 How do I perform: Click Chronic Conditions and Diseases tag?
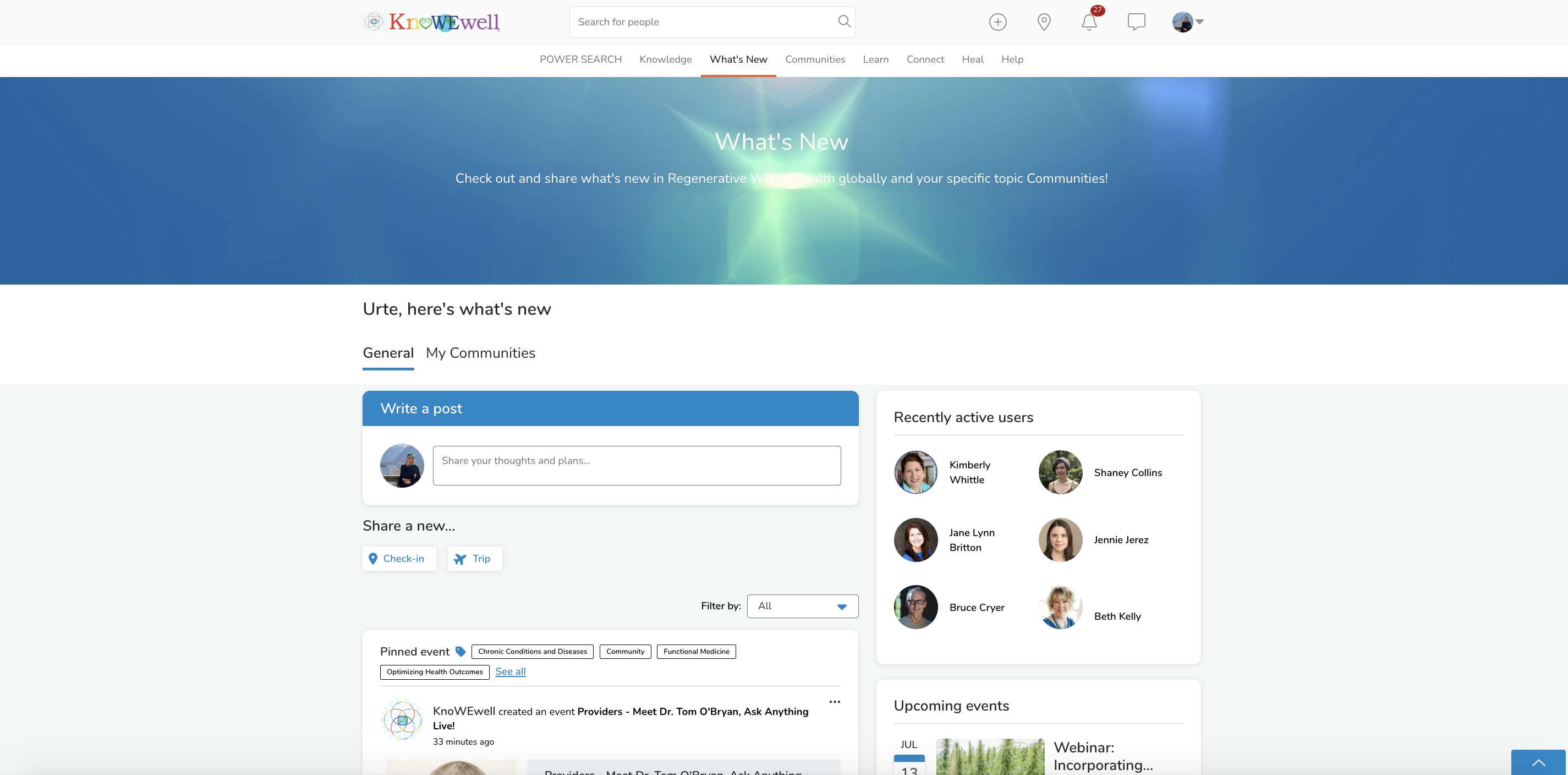click(532, 651)
